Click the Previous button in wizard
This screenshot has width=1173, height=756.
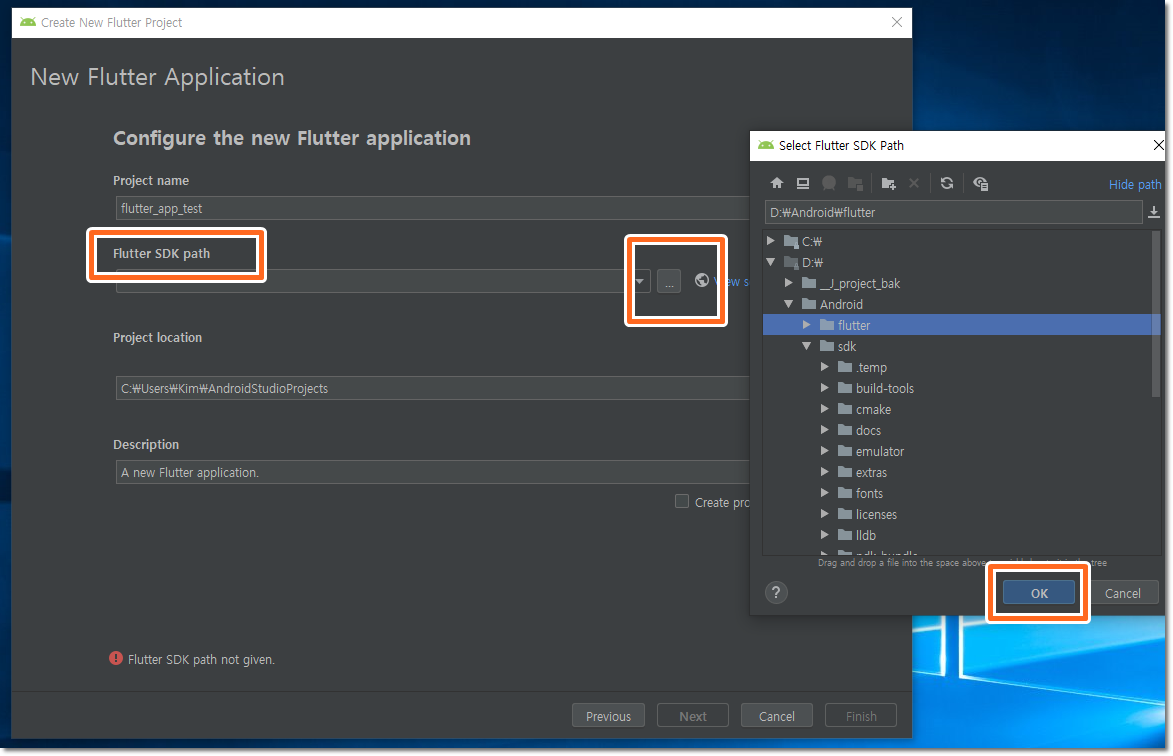pos(608,716)
